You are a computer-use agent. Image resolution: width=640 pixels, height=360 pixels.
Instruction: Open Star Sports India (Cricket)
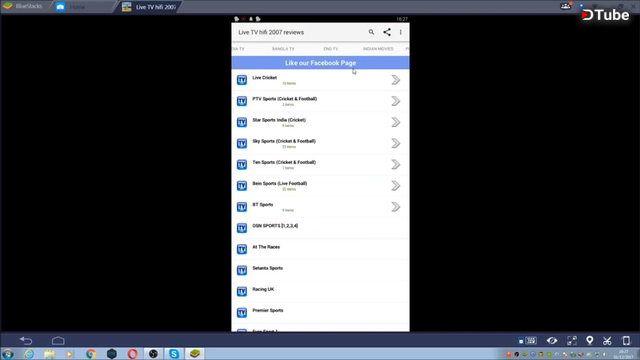[320, 122]
